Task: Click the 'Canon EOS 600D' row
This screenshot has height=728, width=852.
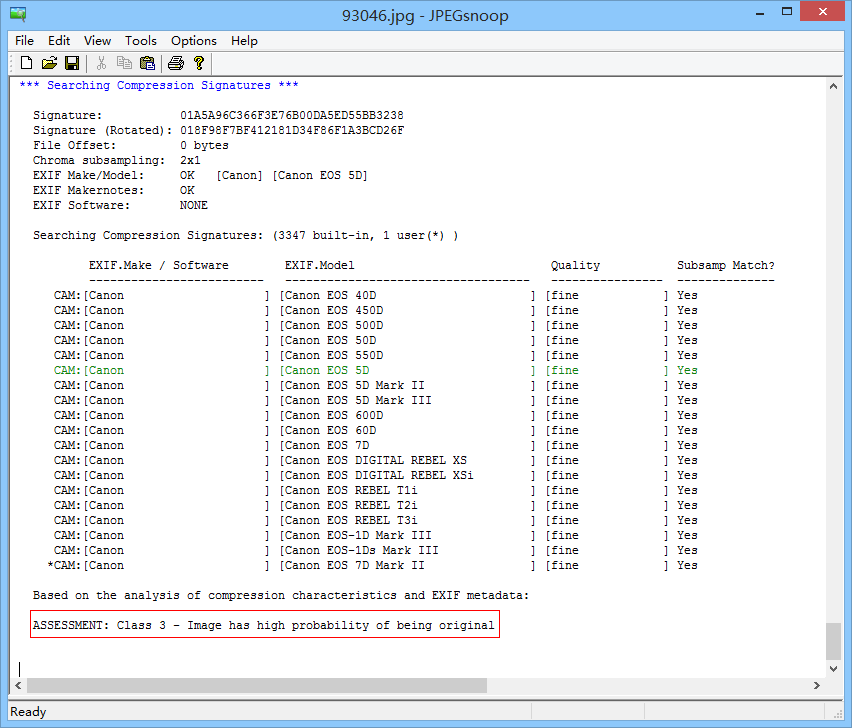Action: [375, 415]
